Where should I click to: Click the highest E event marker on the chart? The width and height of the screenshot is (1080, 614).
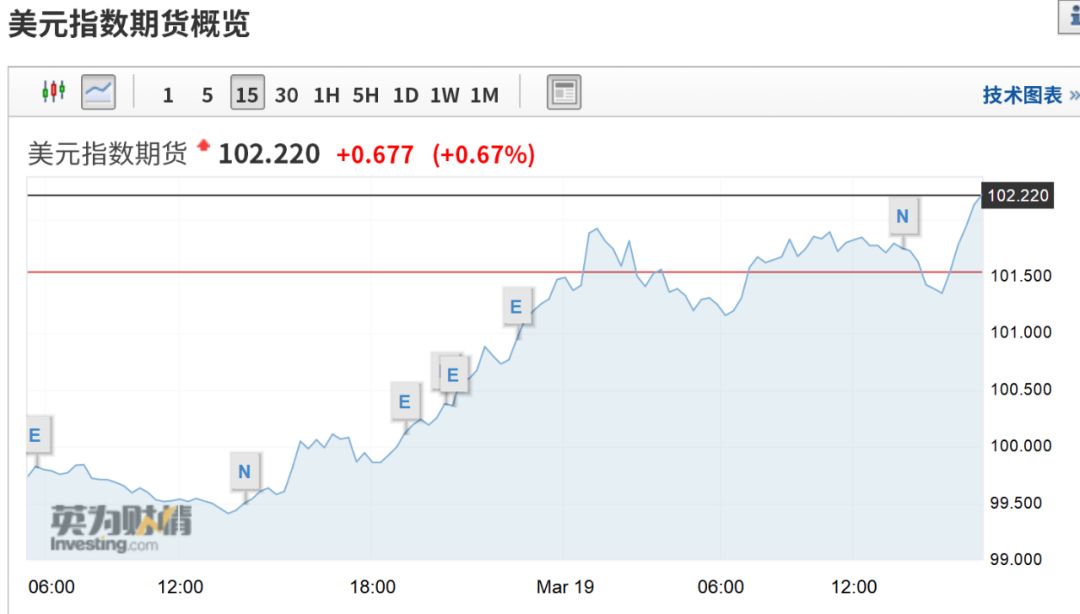[516, 307]
